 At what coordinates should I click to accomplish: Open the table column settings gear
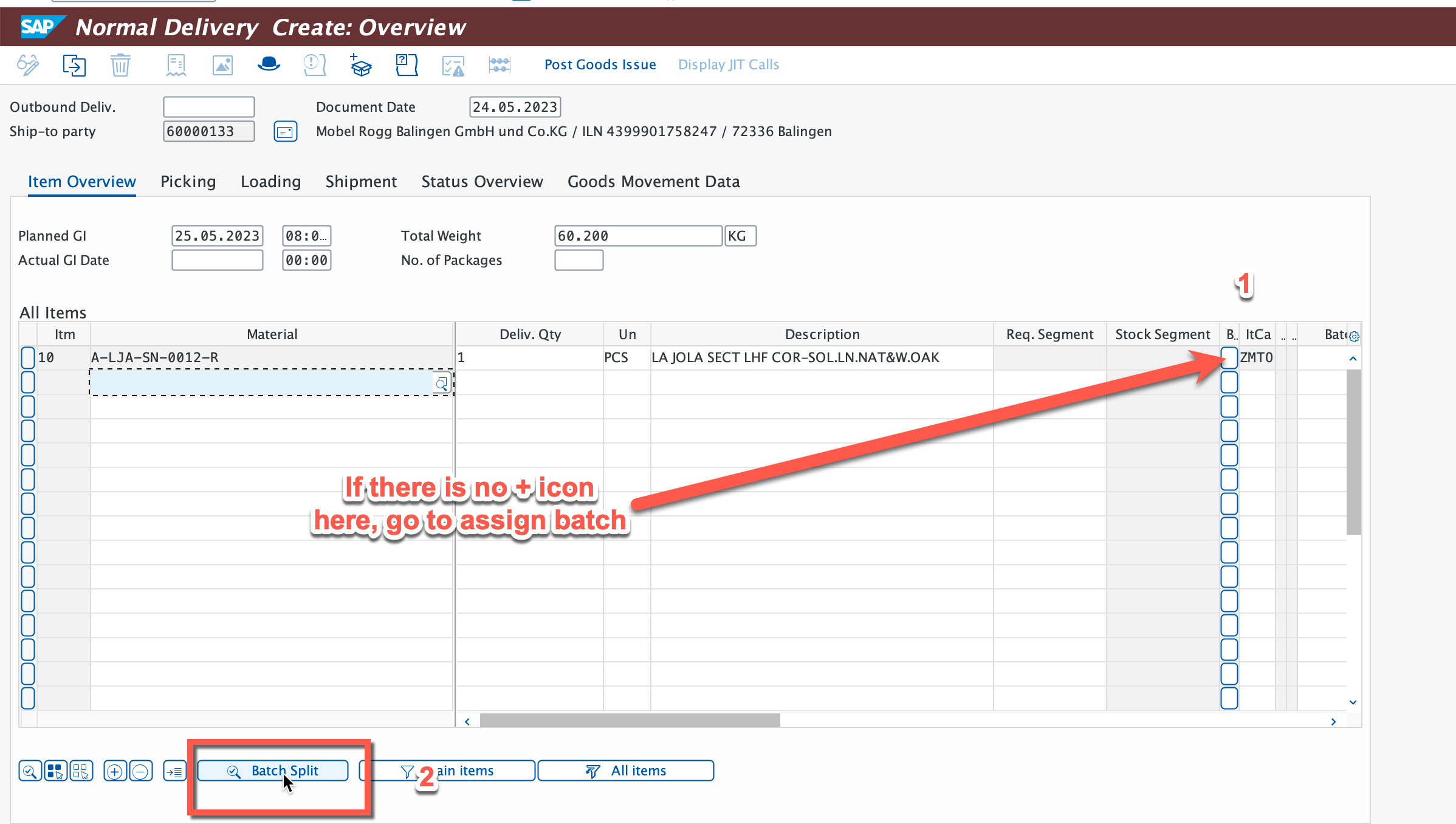click(x=1353, y=336)
